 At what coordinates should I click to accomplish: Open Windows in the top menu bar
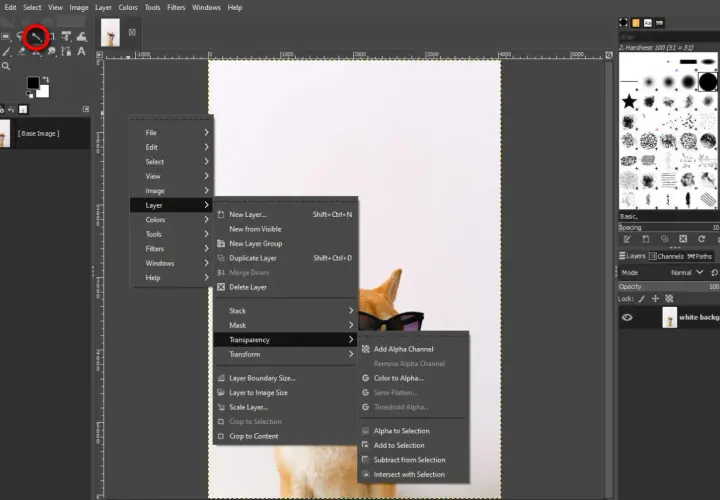(206, 7)
